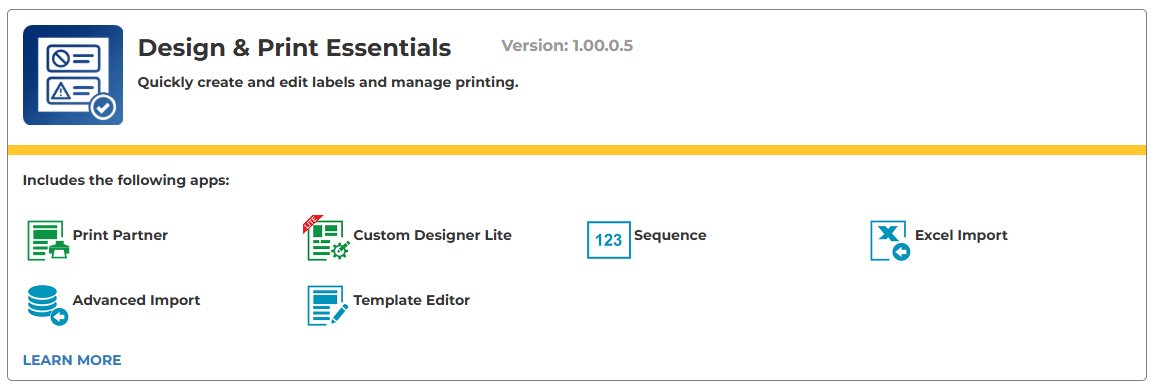Select the Custom Designer Lite icon

pyautogui.click(x=327, y=238)
